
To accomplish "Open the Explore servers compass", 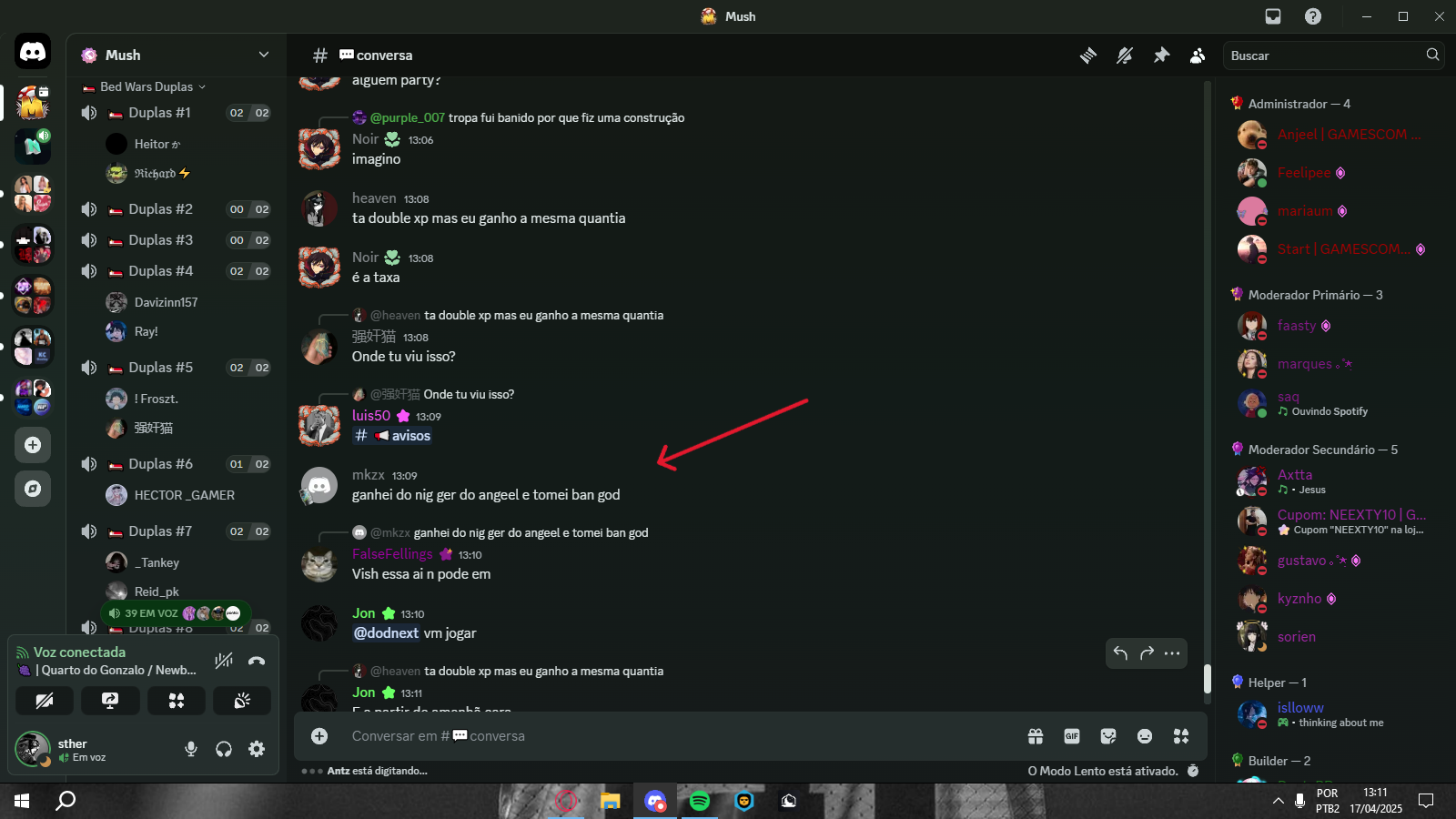I will [33, 489].
